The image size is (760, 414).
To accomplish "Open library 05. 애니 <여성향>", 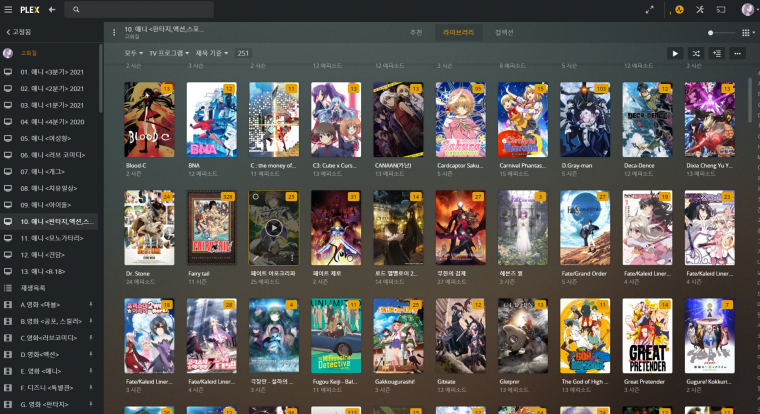I will tap(48, 138).
